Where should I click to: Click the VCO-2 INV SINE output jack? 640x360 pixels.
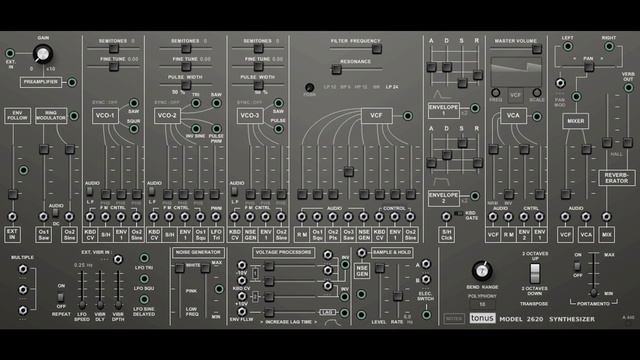[x=196, y=129]
